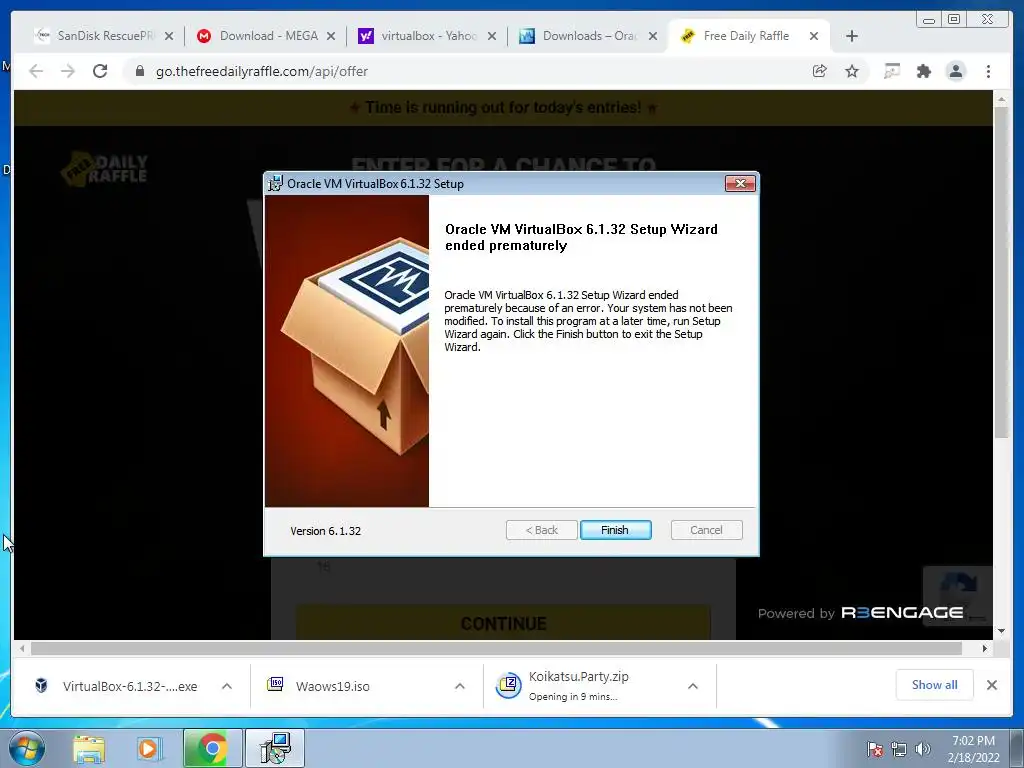Switch to the Downloads – Oracle tab
This screenshot has width=1024, height=768.
tap(589, 36)
